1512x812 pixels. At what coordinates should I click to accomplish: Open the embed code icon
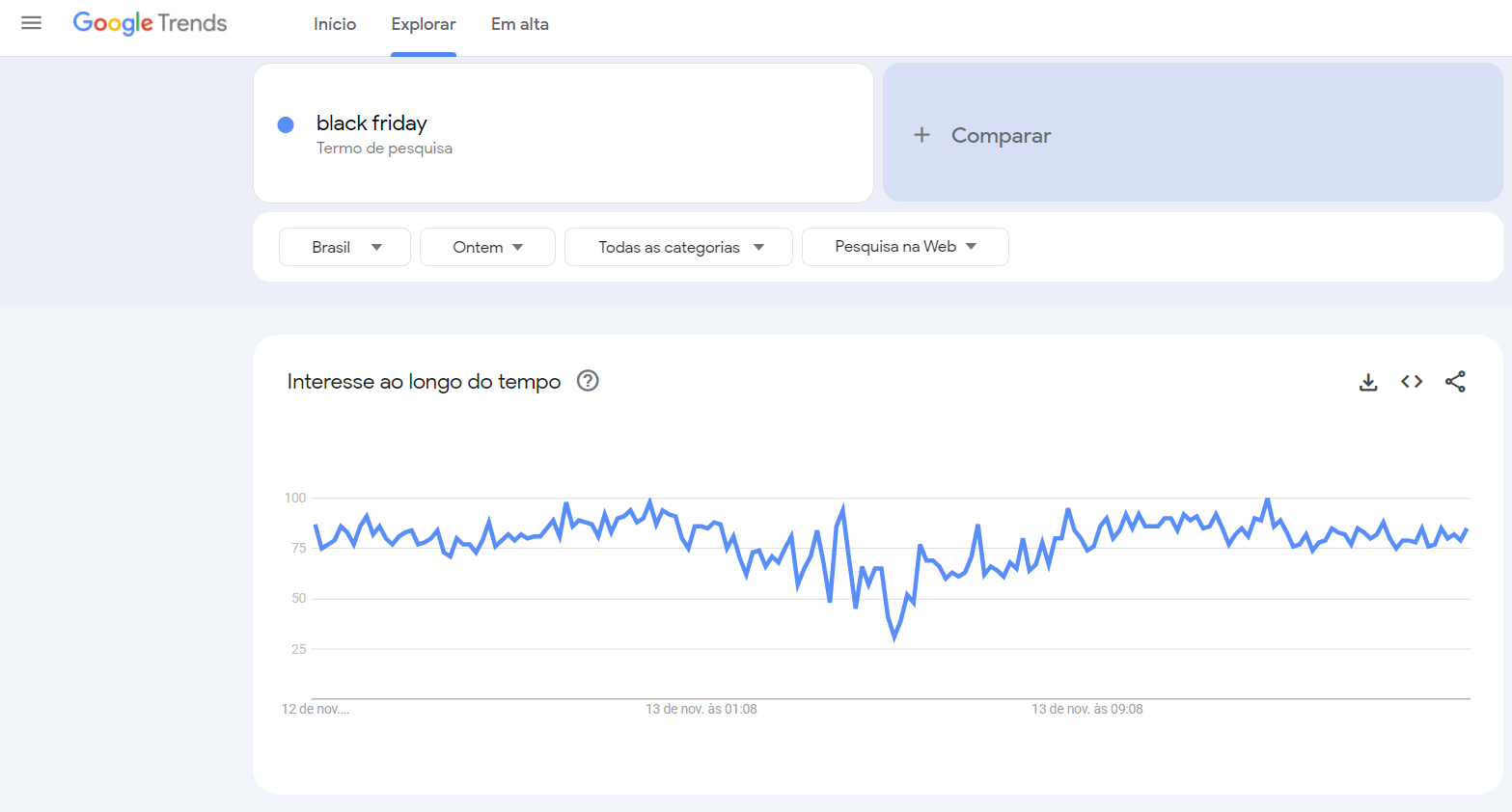1412,382
